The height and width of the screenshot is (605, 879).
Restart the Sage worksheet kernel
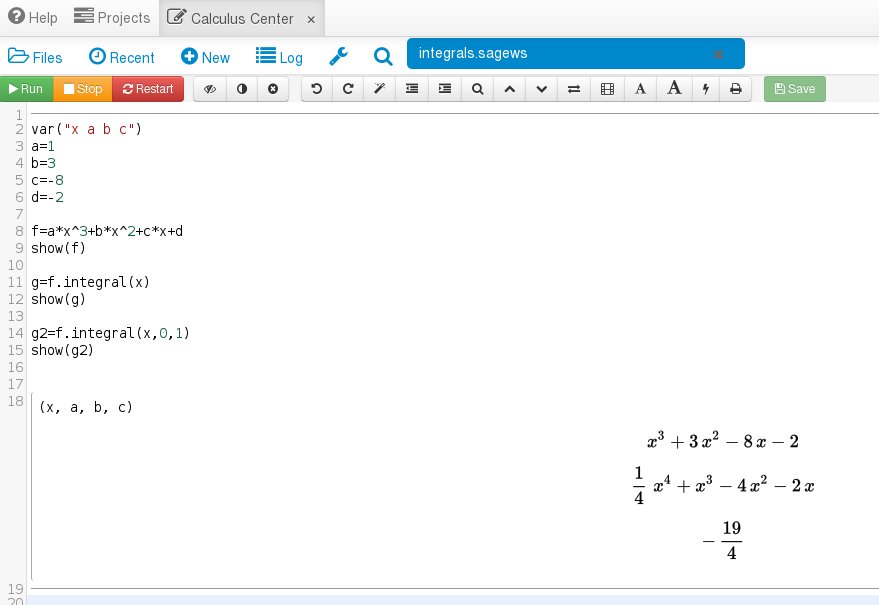click(x=148, y=89)
